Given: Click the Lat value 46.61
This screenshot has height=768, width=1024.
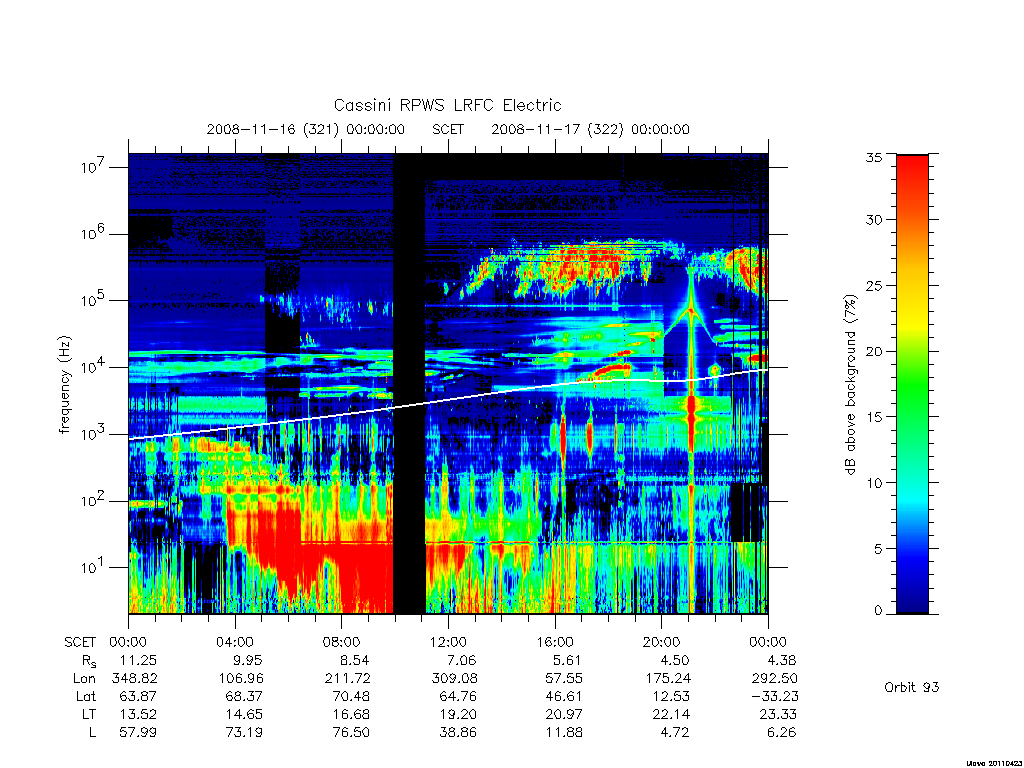Looking at the screenshot, I should point(564,696).
